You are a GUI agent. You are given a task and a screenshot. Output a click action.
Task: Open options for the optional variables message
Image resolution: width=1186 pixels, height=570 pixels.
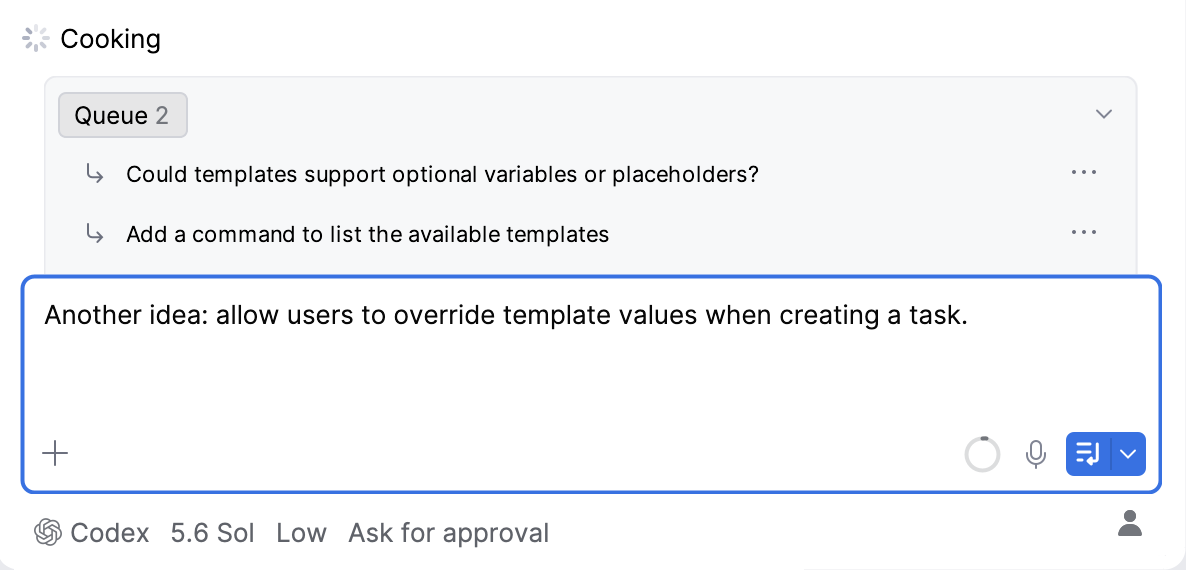point(1084,173)
